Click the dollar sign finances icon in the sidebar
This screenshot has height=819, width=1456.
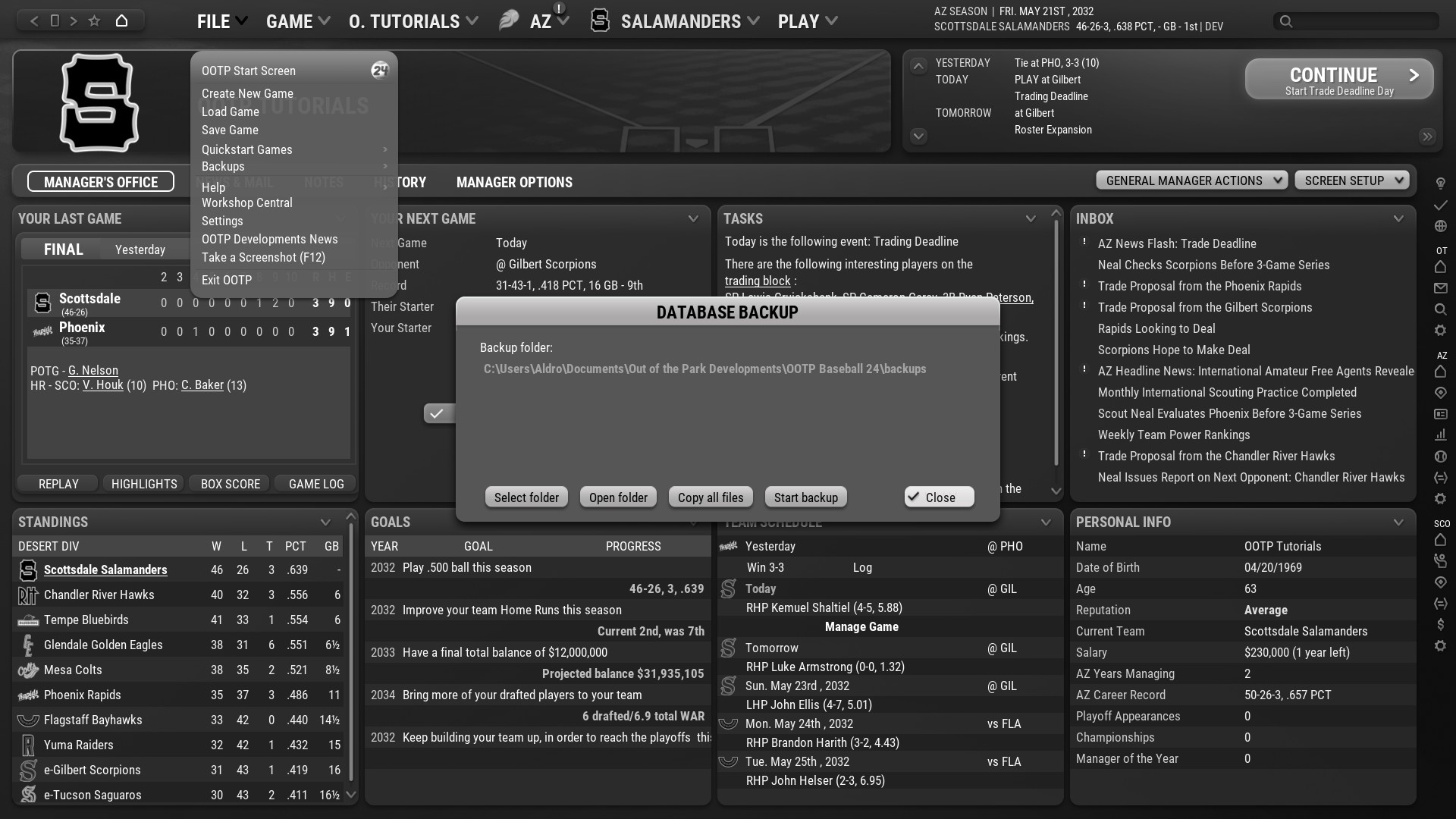(x=1441, y=625)
